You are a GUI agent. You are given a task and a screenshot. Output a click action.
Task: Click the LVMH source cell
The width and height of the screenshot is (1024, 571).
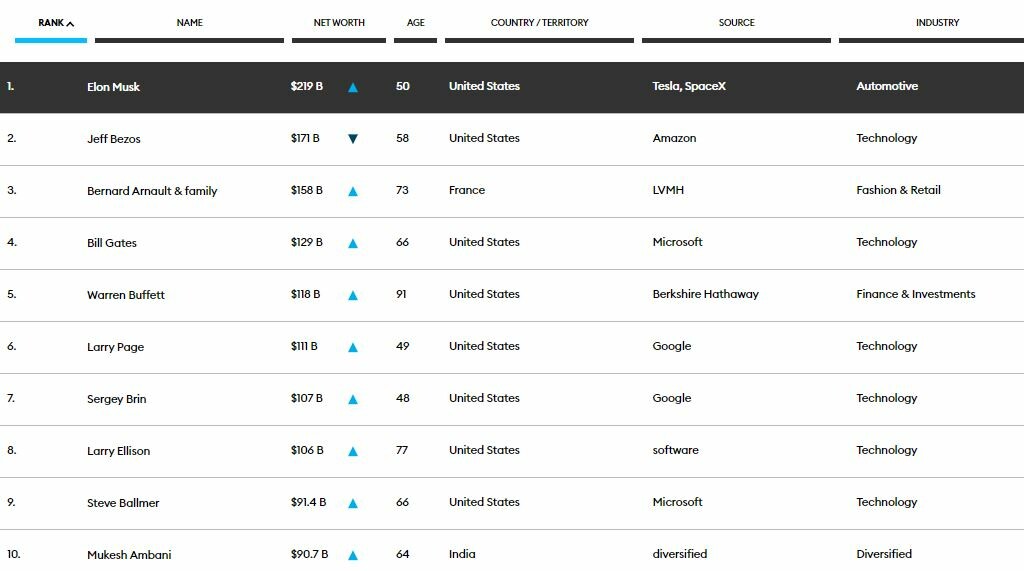[668, 190]
